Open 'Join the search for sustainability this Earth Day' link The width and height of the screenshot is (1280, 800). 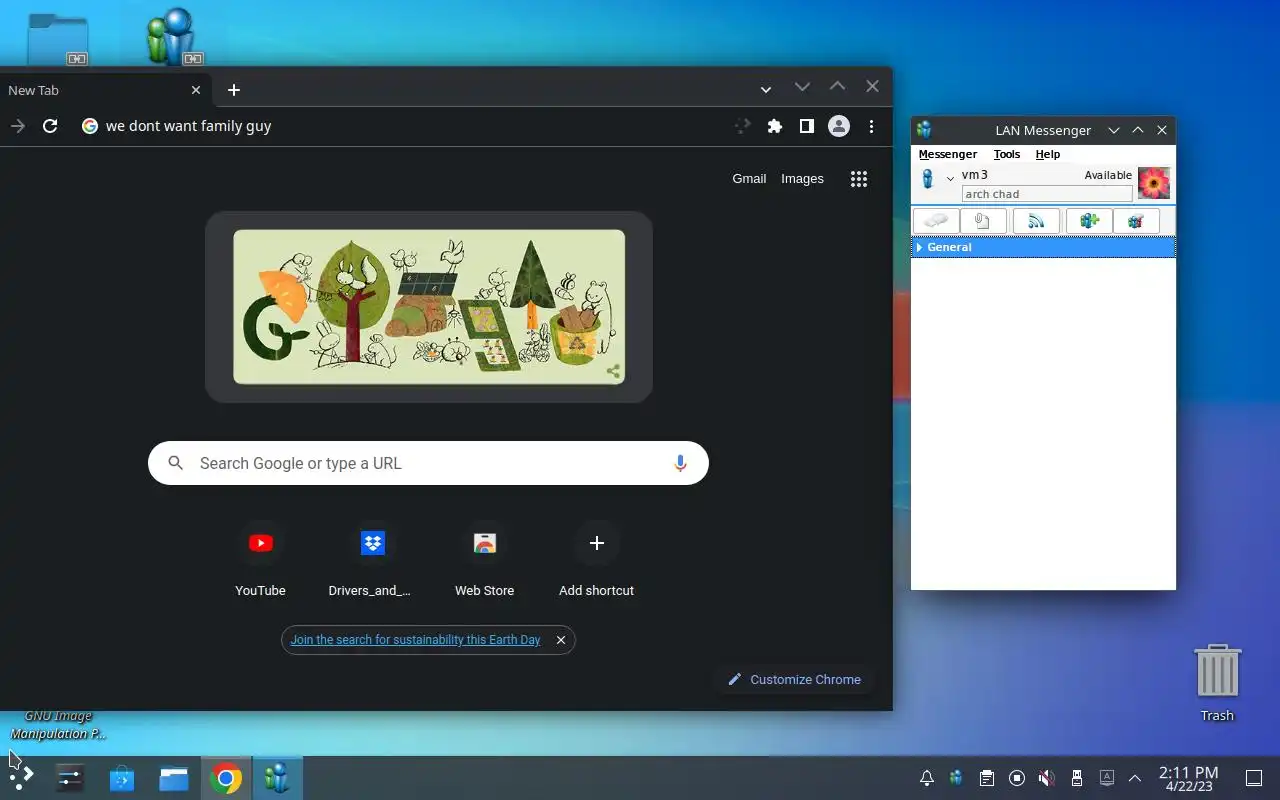415,640
